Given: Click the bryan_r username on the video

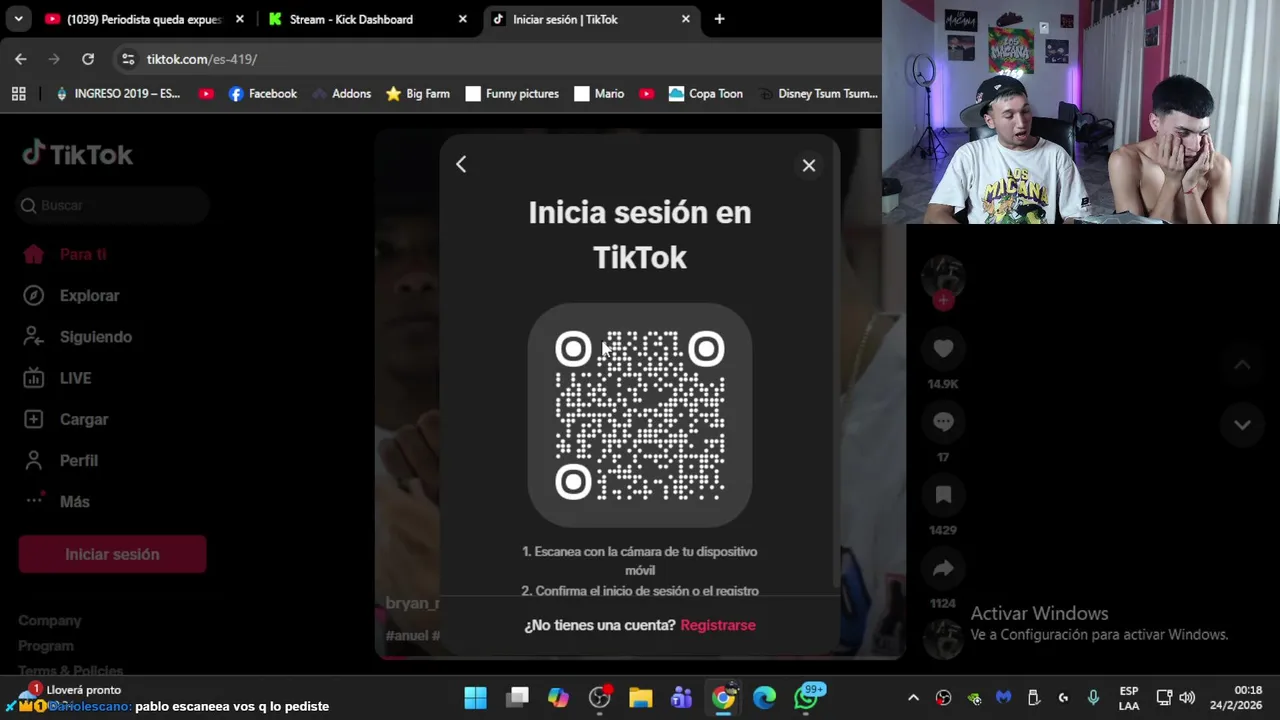Looking at the screenshot, I should (x=412, y=603).
